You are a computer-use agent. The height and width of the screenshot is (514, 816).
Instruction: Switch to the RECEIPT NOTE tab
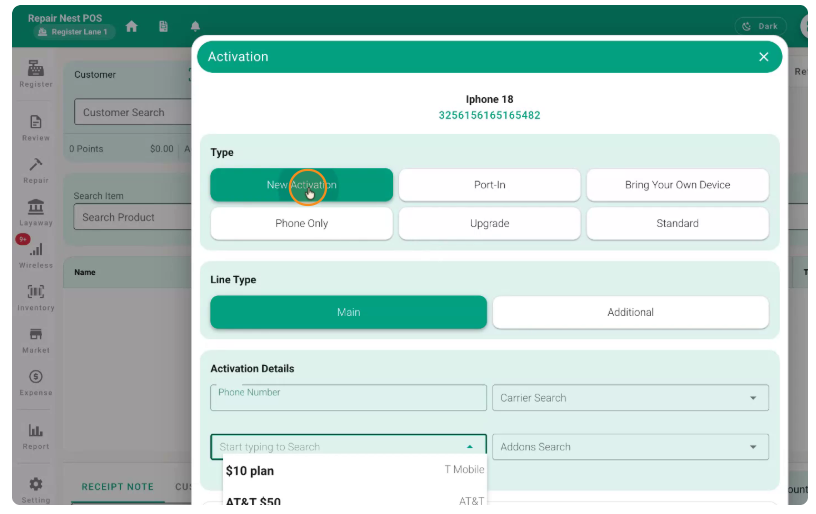(x=118, y=487)
